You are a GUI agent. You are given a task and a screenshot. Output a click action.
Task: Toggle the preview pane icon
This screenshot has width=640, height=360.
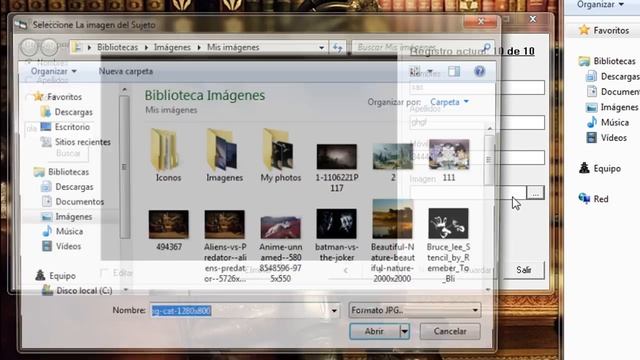pyautogui.click(x=454, y=71)
